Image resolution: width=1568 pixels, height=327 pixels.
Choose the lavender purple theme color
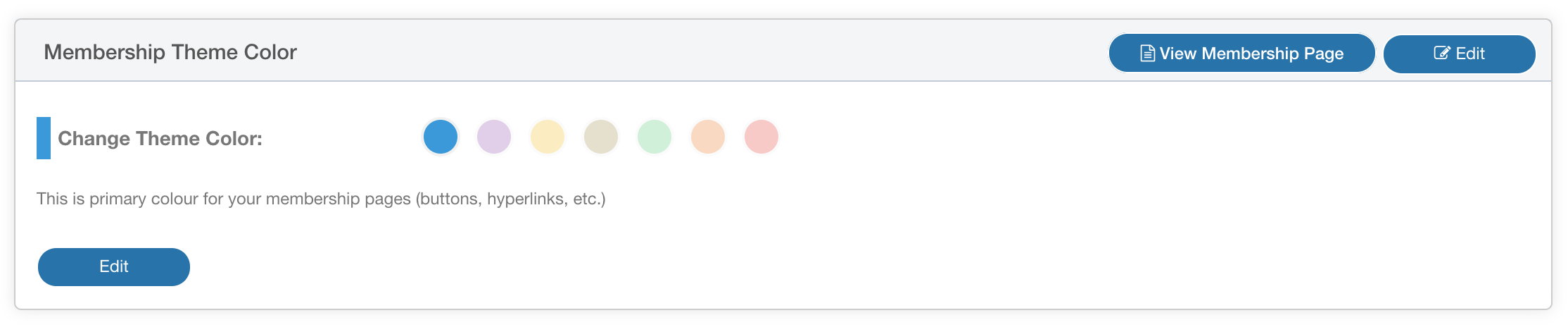[x=494, y=137]
